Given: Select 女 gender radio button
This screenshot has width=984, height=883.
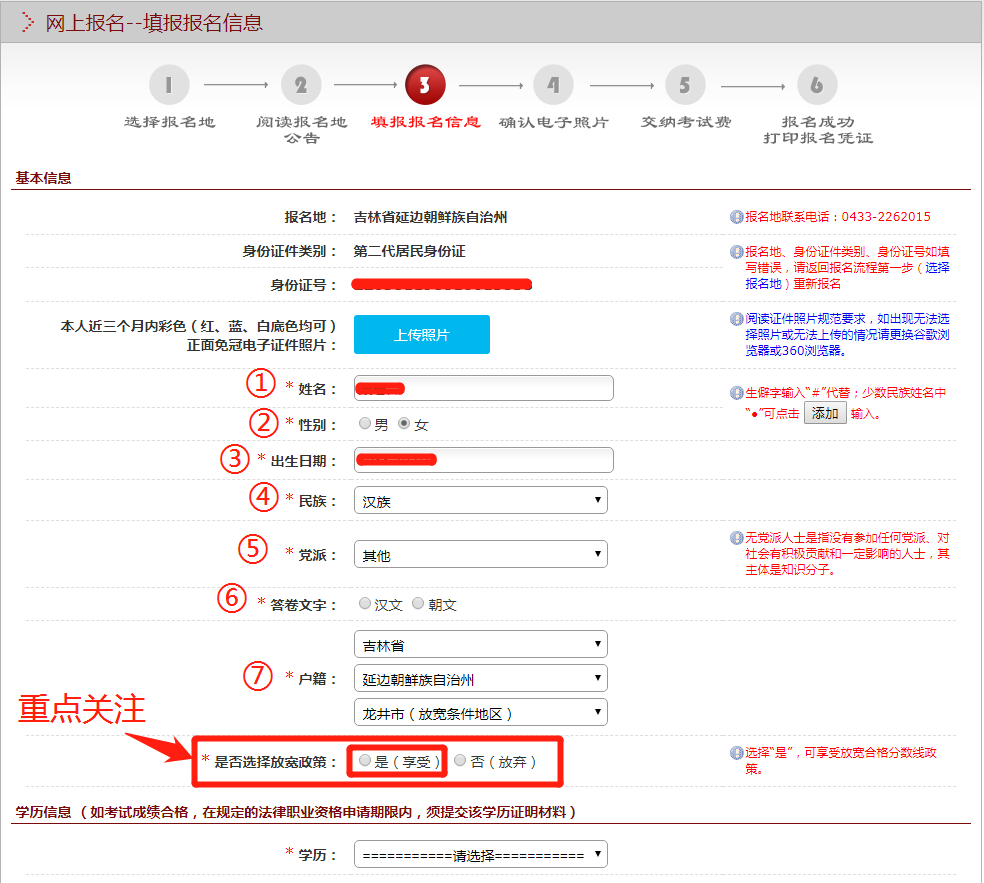Looking at the screenshot, I should (405, 424).
